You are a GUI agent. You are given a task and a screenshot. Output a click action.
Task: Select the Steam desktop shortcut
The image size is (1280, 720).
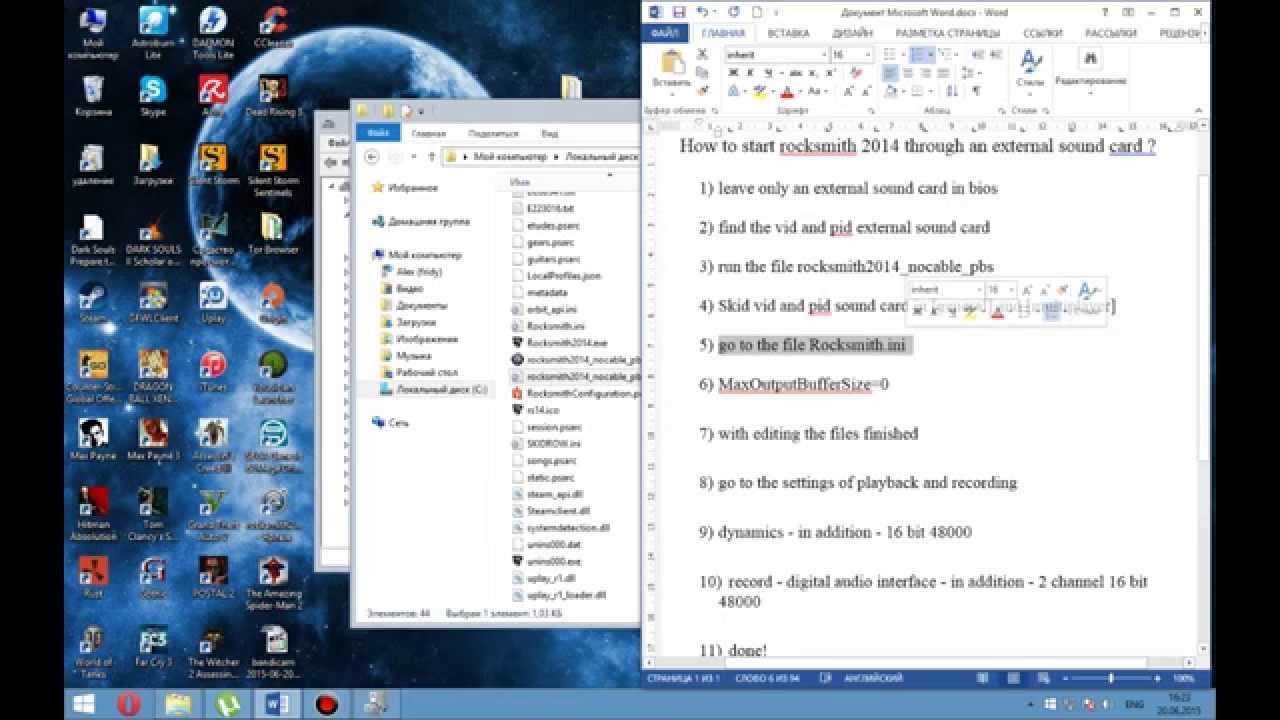click(92, 302)
